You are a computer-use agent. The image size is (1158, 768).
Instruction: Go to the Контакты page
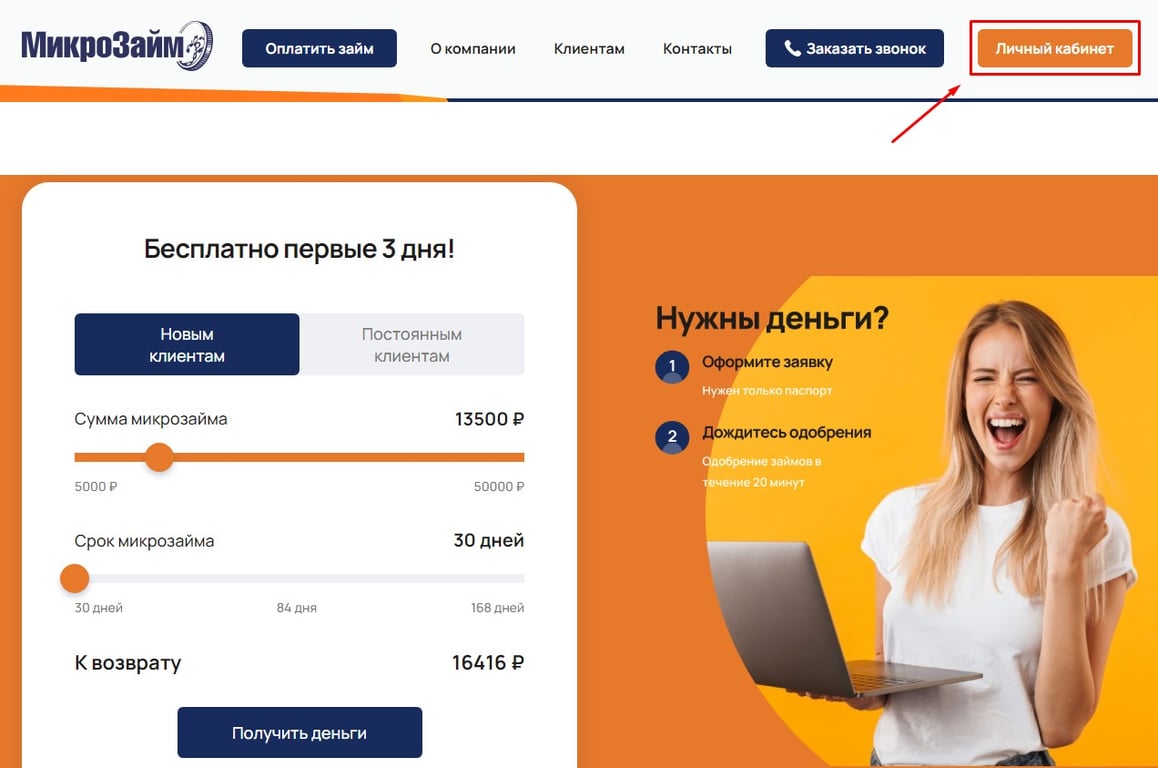[697, 49]
